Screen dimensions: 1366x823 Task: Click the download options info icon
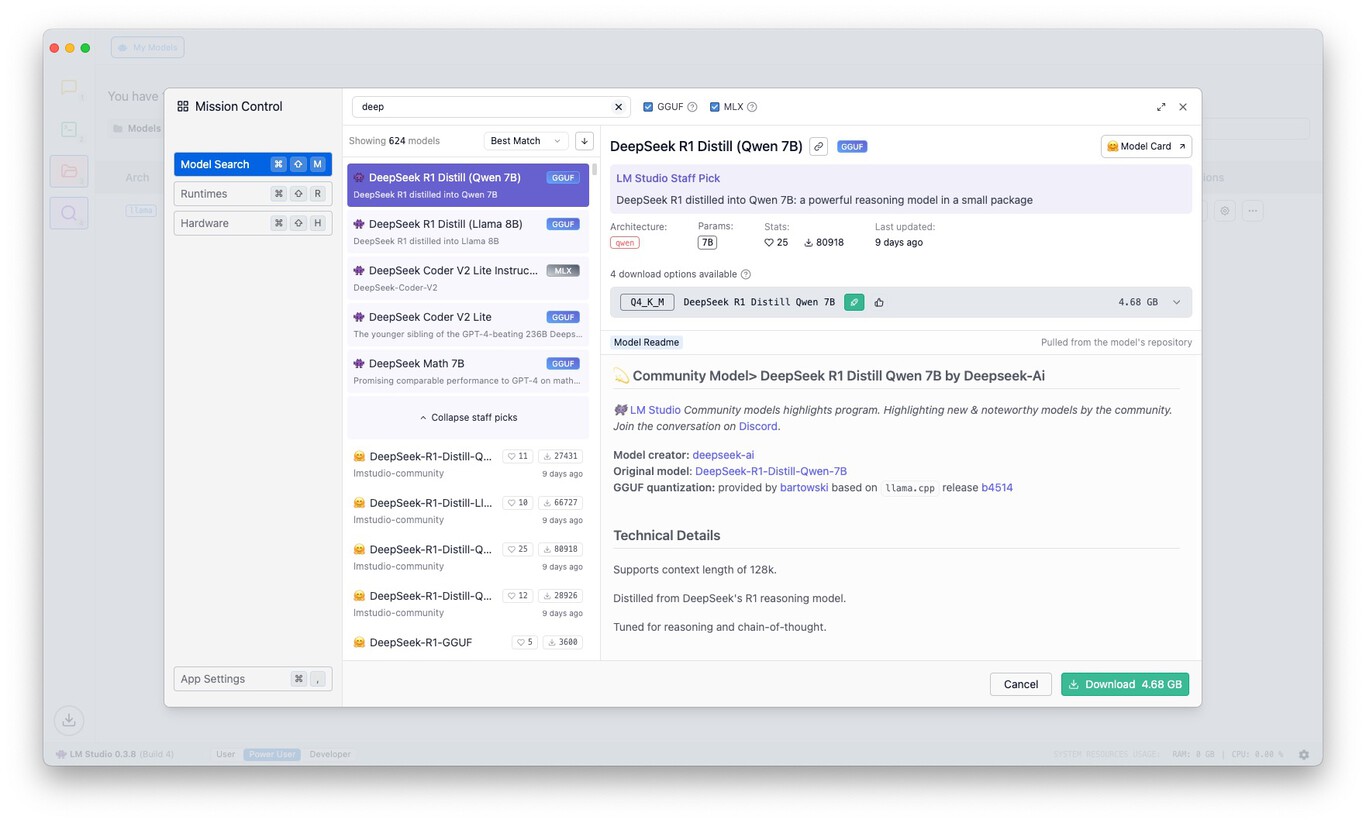coord(745,274)
